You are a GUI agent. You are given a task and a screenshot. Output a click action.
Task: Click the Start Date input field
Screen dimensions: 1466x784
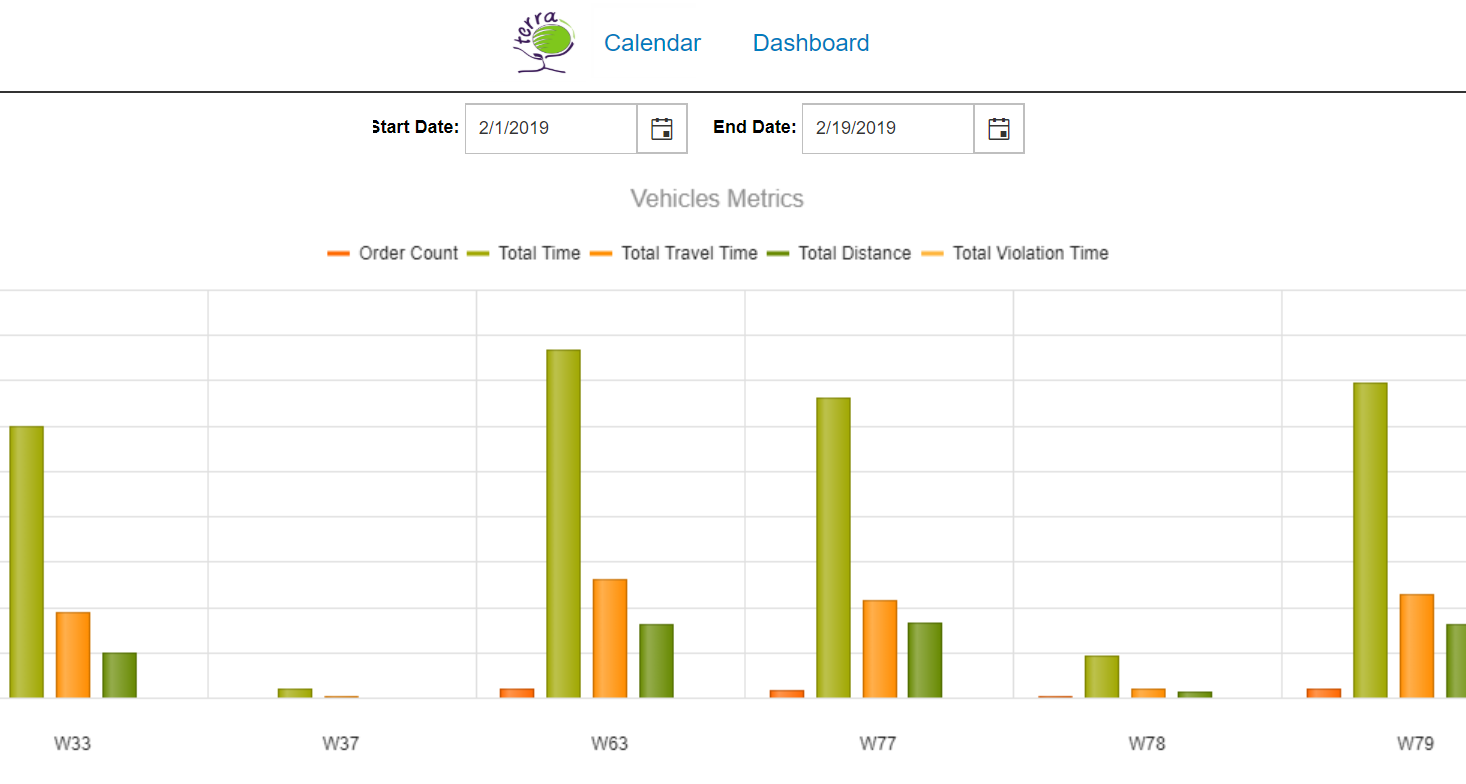(x=551, y=128)
